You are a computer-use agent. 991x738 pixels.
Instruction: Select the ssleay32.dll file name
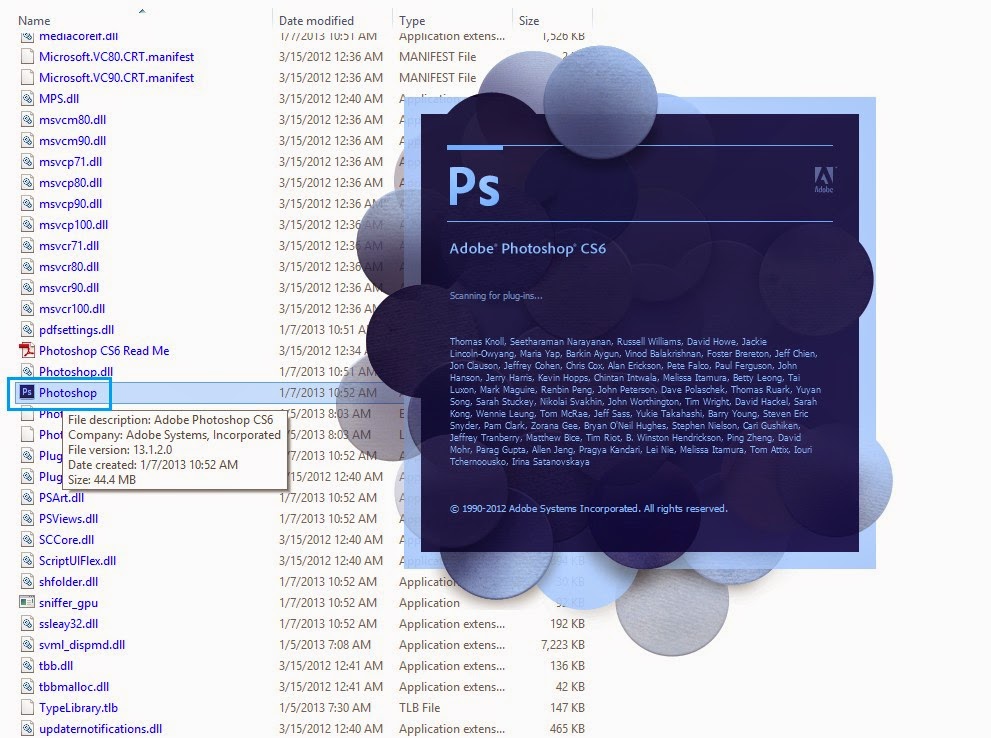(68, 624)
